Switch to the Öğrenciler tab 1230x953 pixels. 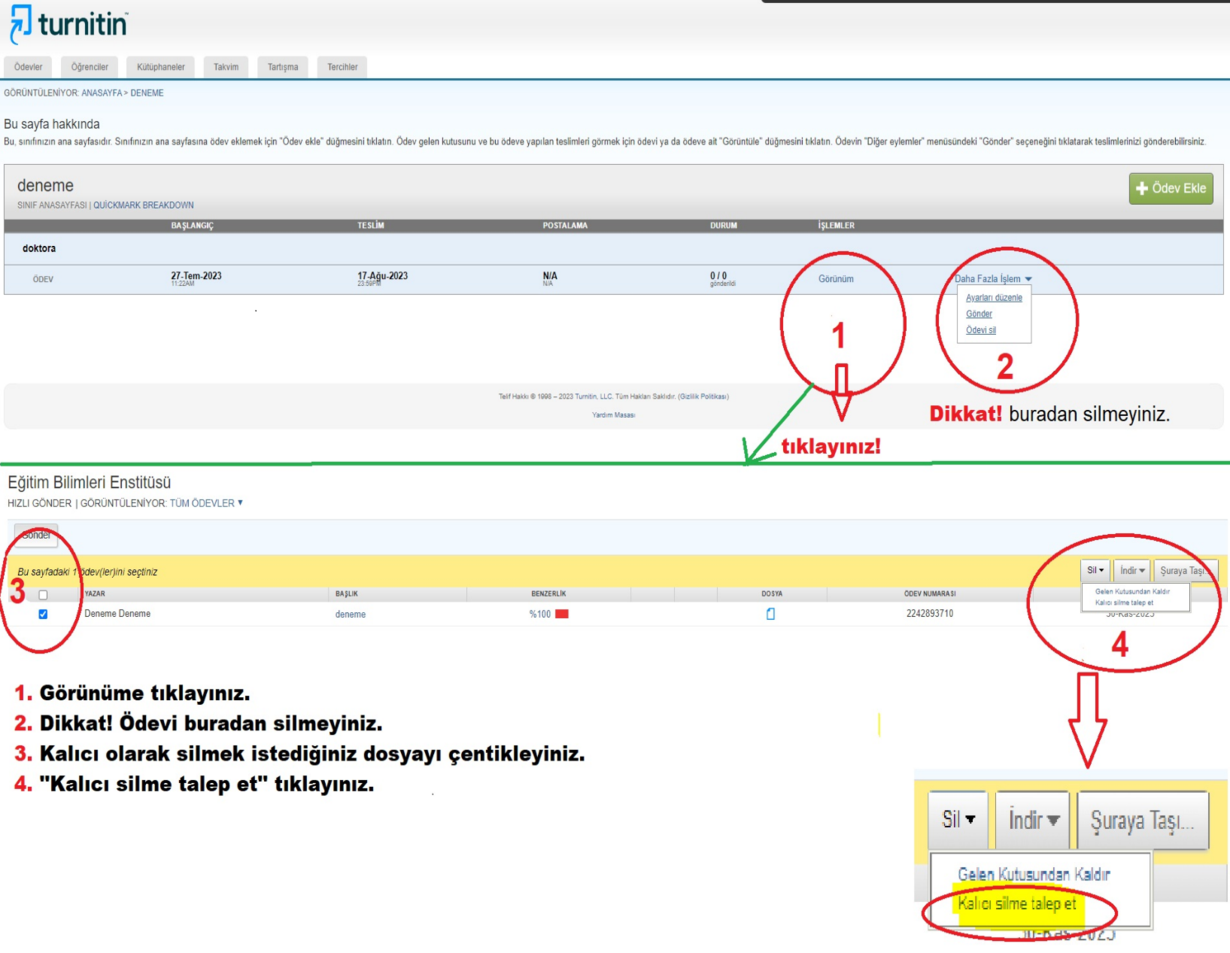(x=90, y=67)
